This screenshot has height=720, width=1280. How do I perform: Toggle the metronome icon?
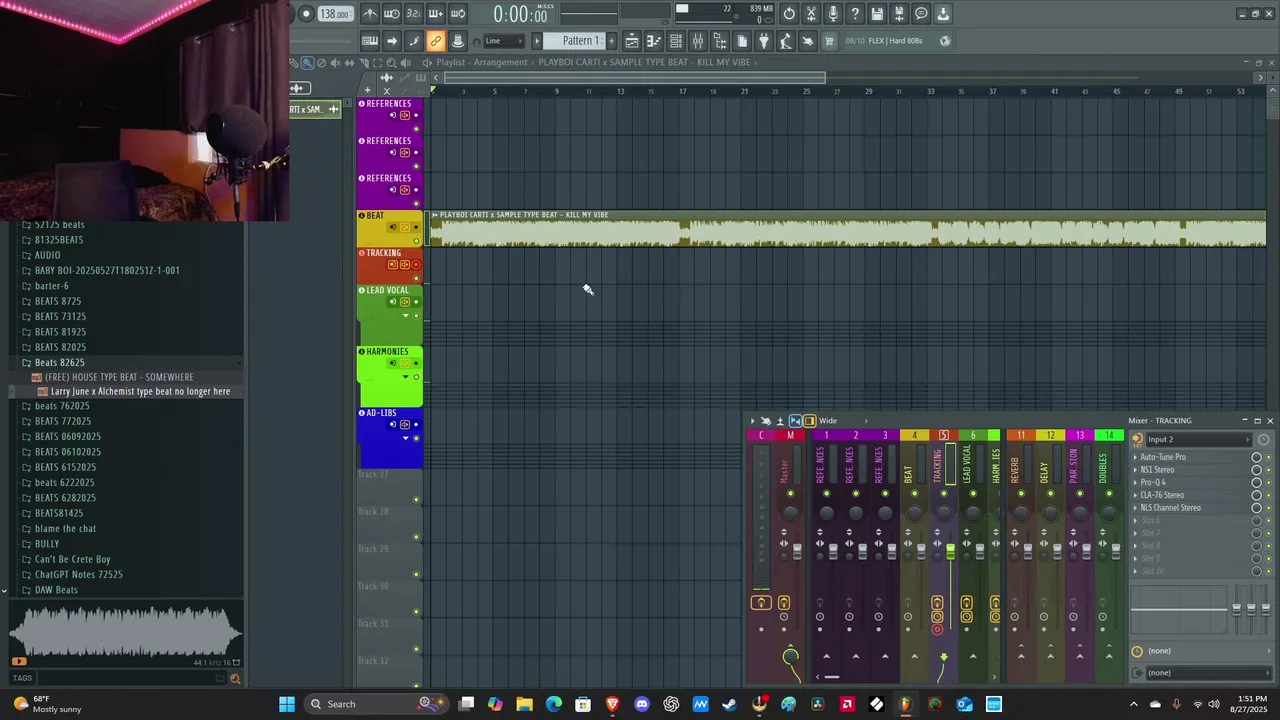[x=370, y=14]
